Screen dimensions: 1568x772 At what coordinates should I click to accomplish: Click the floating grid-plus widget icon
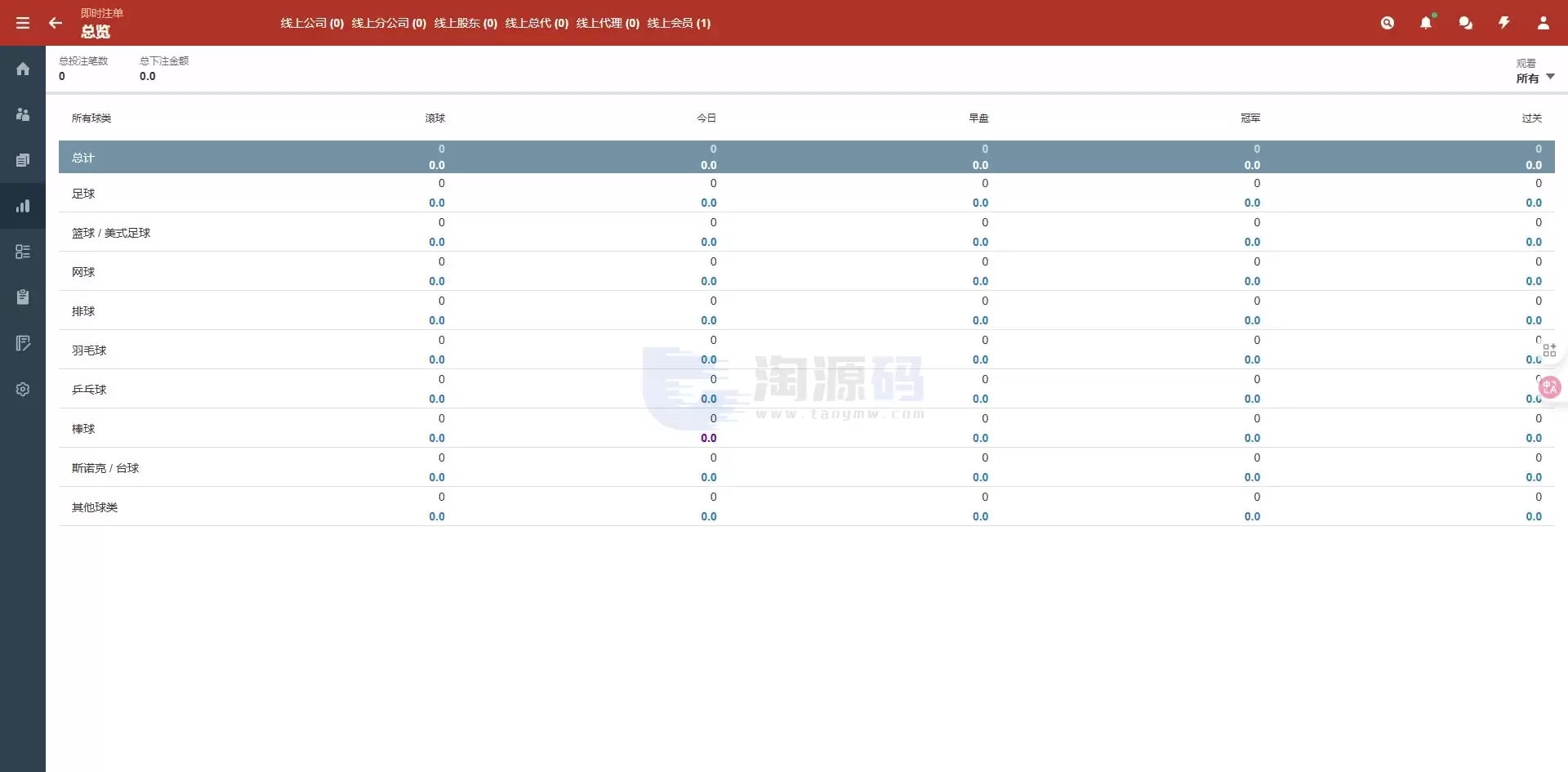tap(1549, 350)
